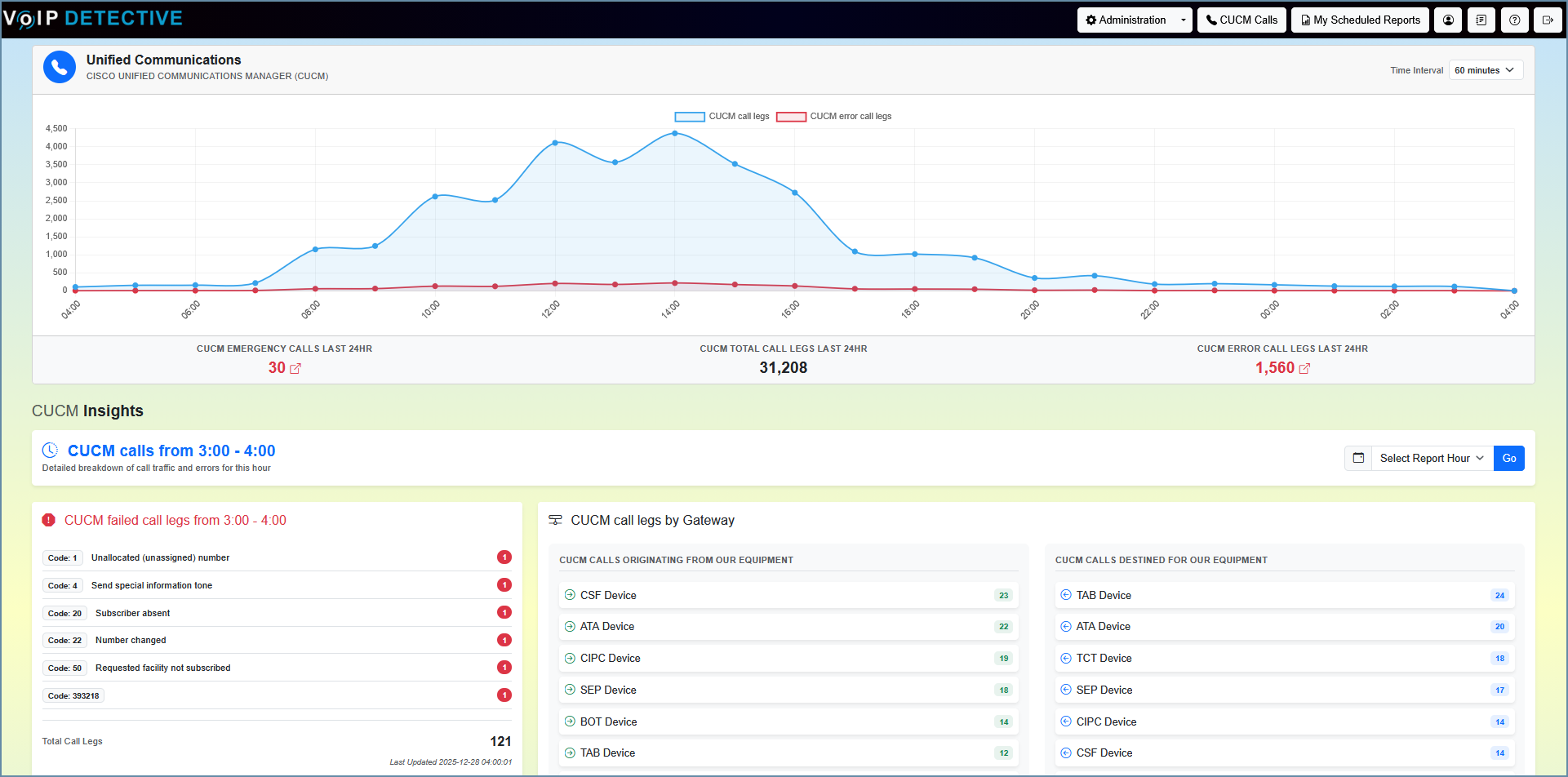Click 'Send special information tone' text
1568x777 pixels.
[x=152, y=585]
